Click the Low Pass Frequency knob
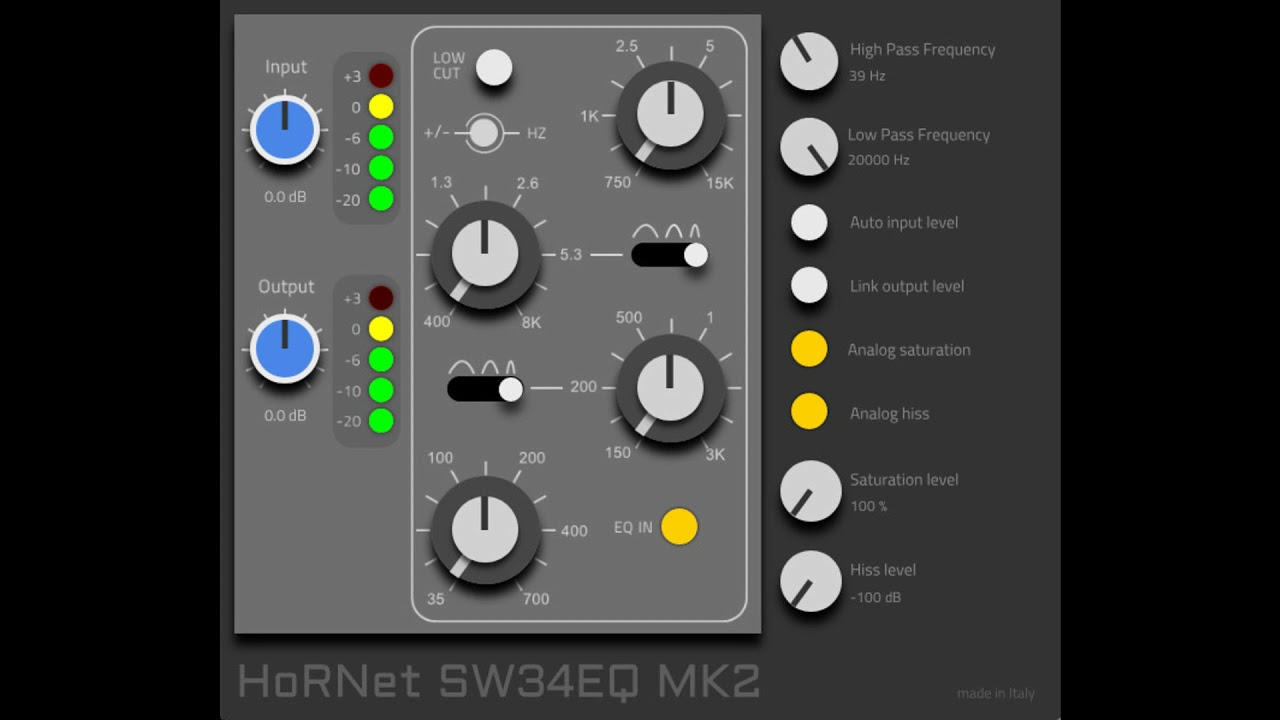1280x720 pixels. 809,146
